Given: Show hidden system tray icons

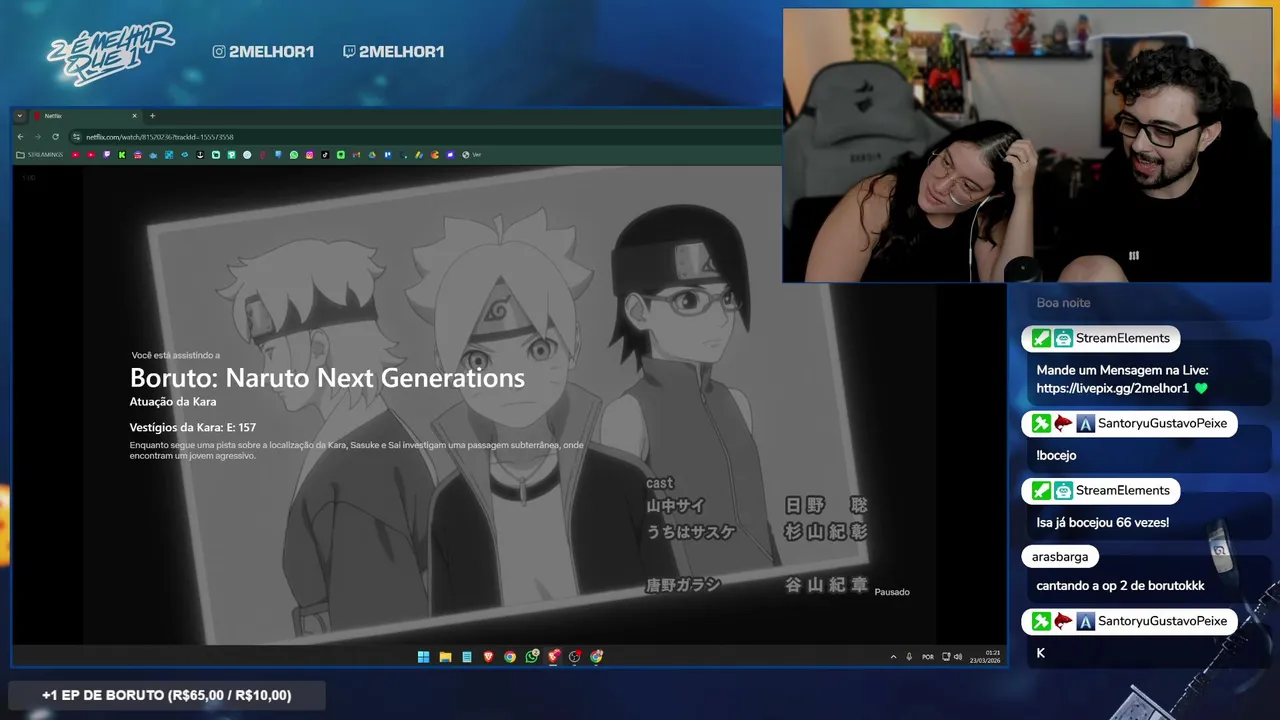Looking at the screenshot, I should (893, 657).
